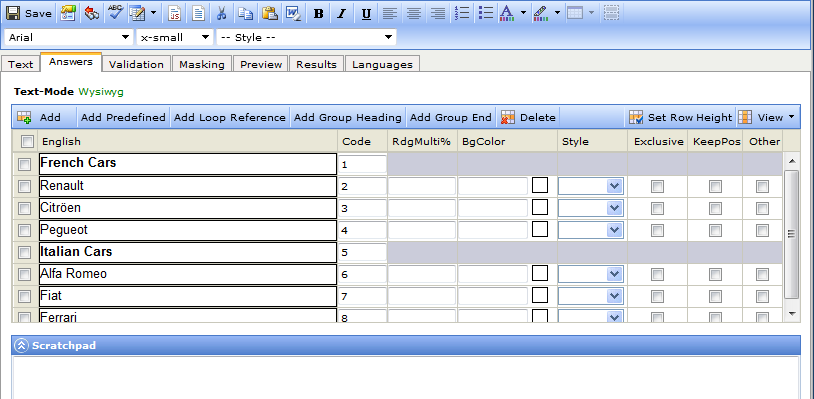Insert a numbered list
Screen dimensions: 814x399
pyautogui.click(x=462, y=13)
